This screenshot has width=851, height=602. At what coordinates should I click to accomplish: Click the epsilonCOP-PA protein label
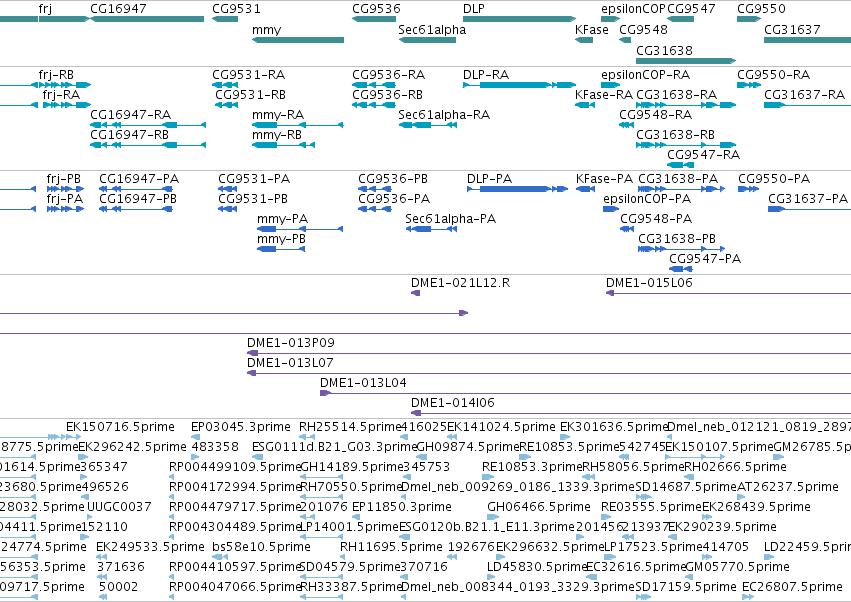point(647,199)
